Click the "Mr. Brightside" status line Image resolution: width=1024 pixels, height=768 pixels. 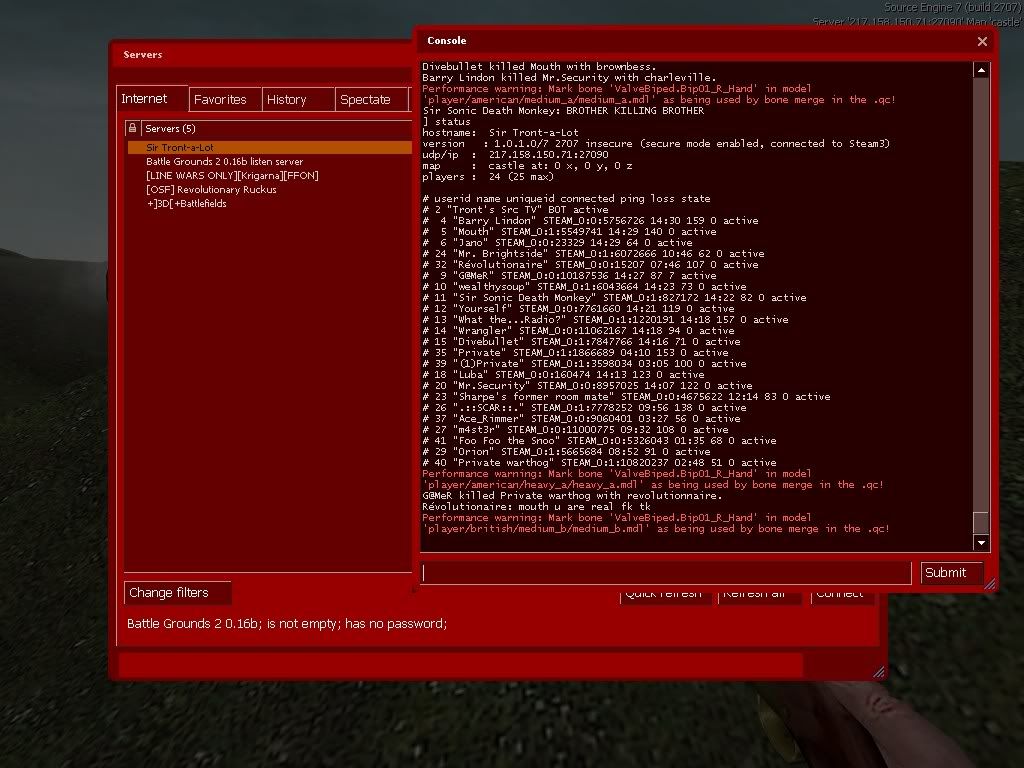[593, 253]
